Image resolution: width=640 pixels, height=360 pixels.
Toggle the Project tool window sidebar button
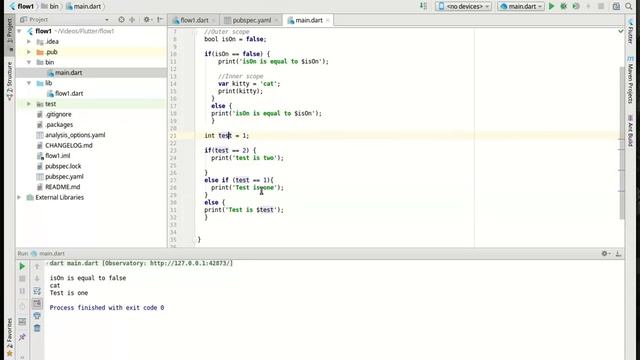[x=9, y=34]
